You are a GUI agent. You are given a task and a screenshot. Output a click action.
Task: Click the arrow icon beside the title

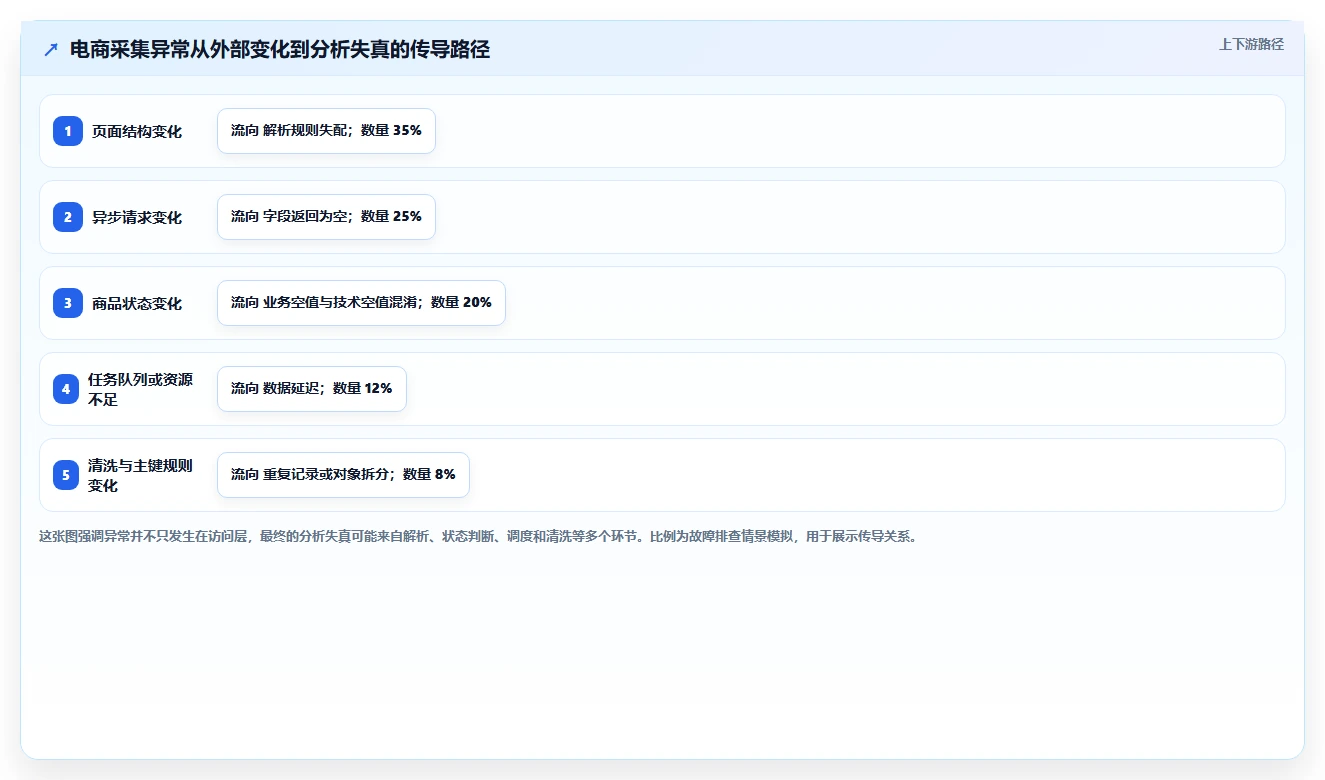(x=51, y=49)
